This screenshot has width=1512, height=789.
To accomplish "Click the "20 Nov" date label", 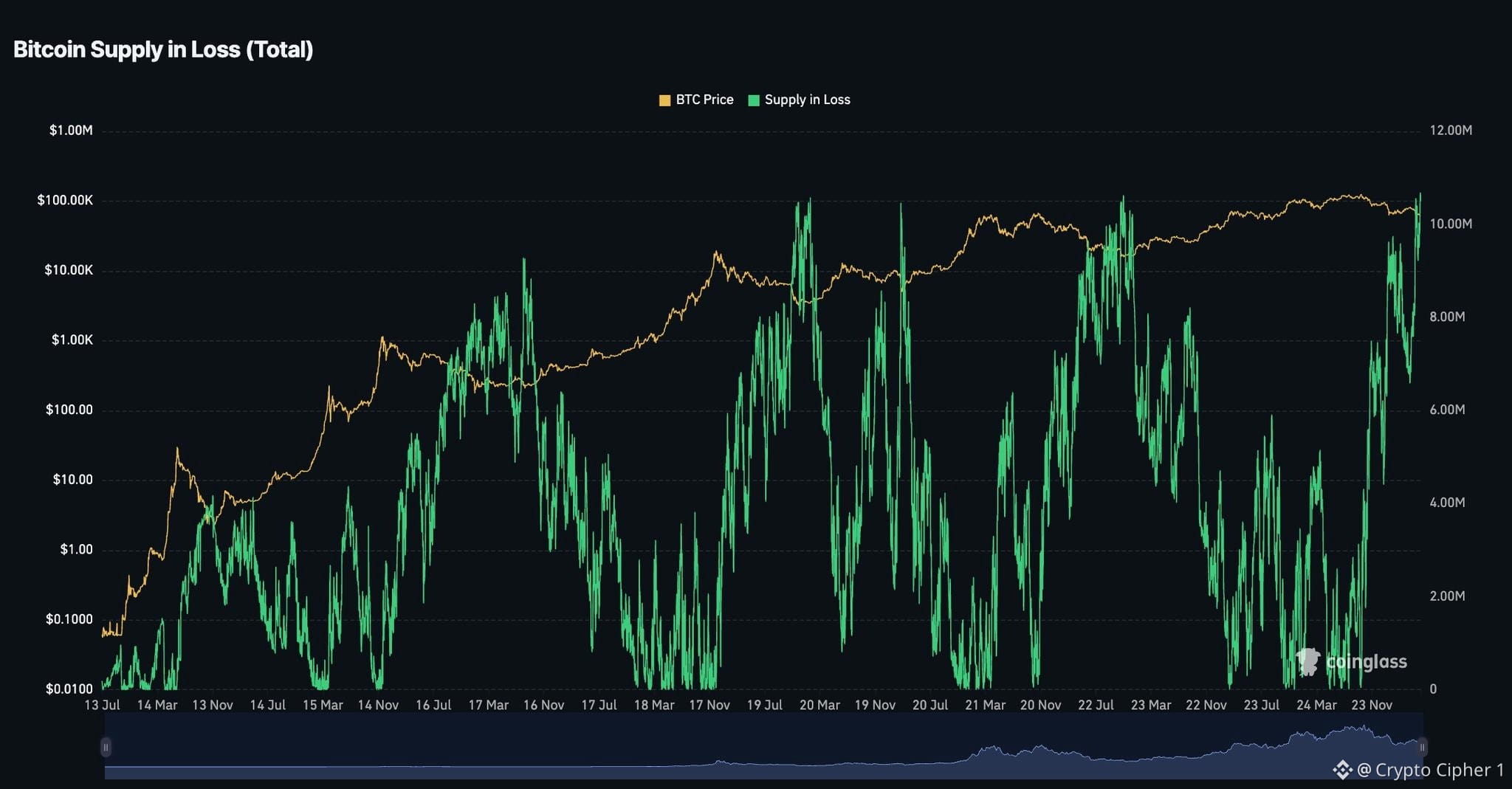I will pyautogui.click(x=1041, y=705).
